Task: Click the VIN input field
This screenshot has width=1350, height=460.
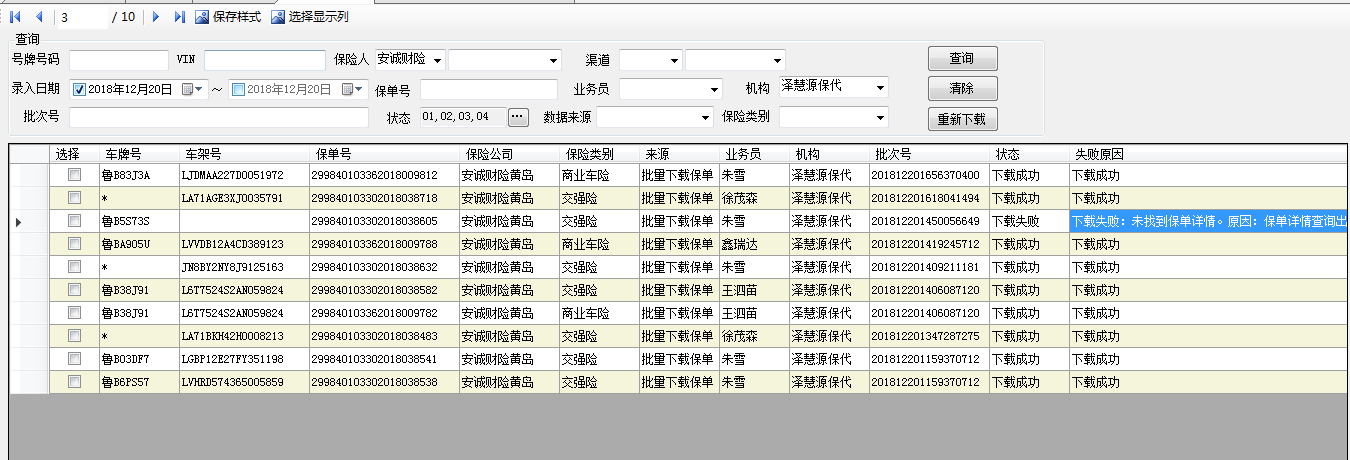Action: (x=265, y=60)
